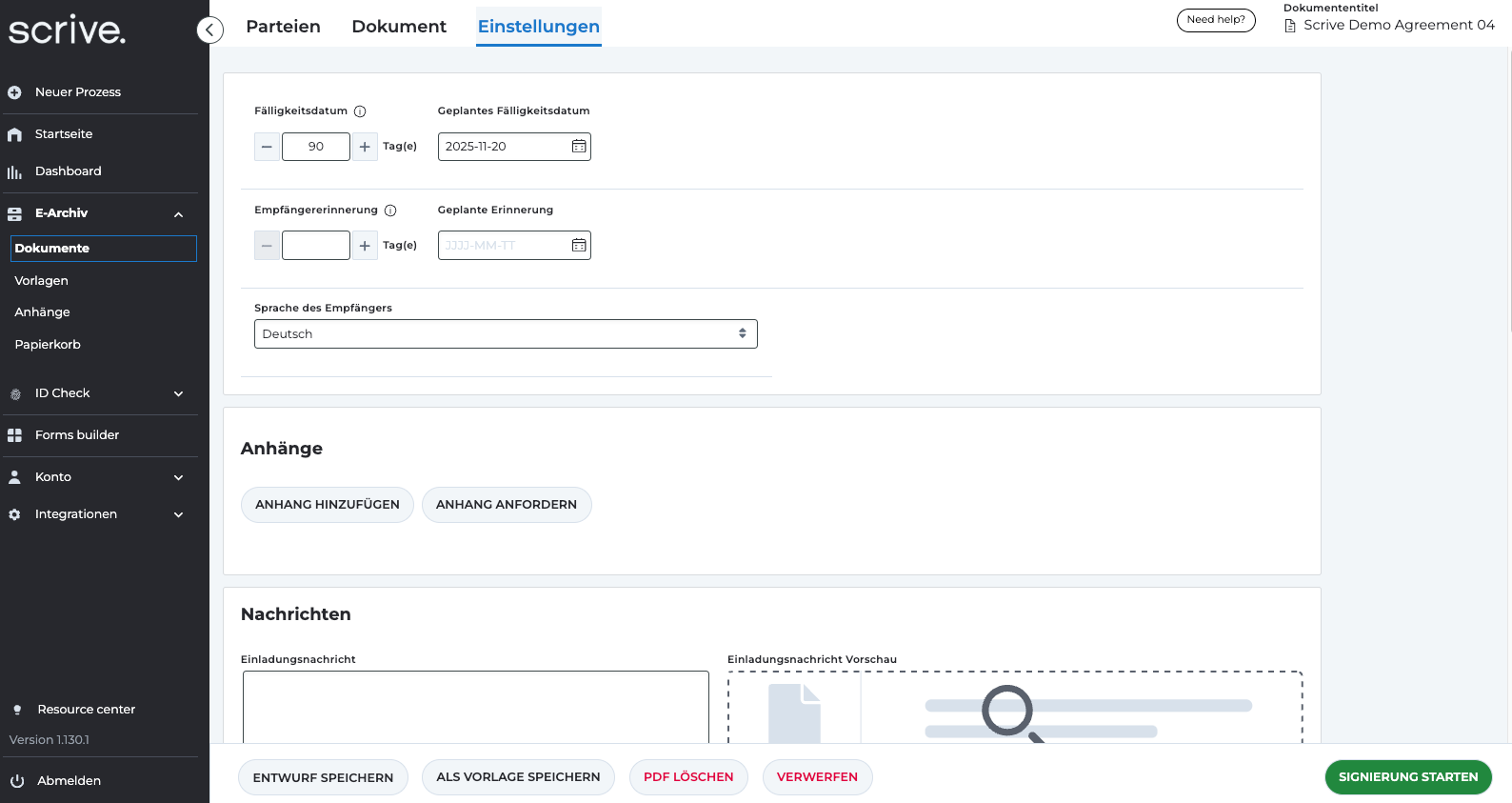
Task: Open the Forms builder section
Action: pos(76,435)
